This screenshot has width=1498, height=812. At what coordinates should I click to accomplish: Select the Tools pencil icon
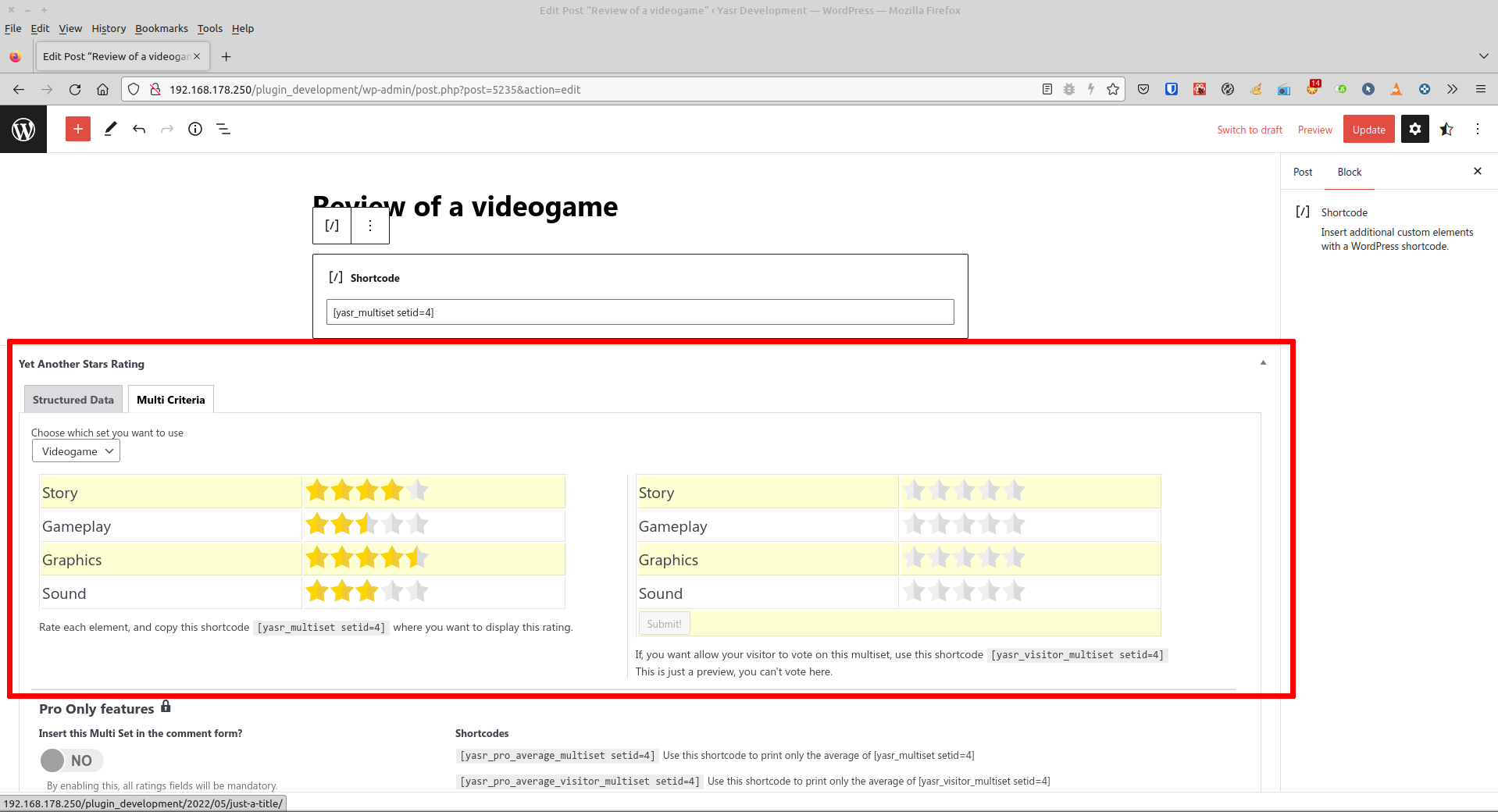[110, 130]
